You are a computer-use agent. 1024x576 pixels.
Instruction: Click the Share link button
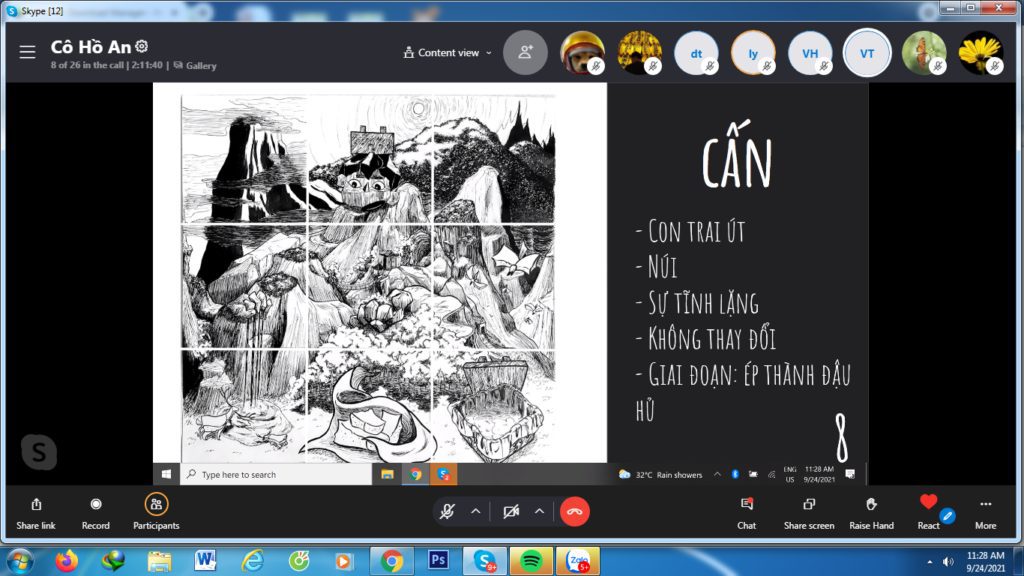coord(36,510)
